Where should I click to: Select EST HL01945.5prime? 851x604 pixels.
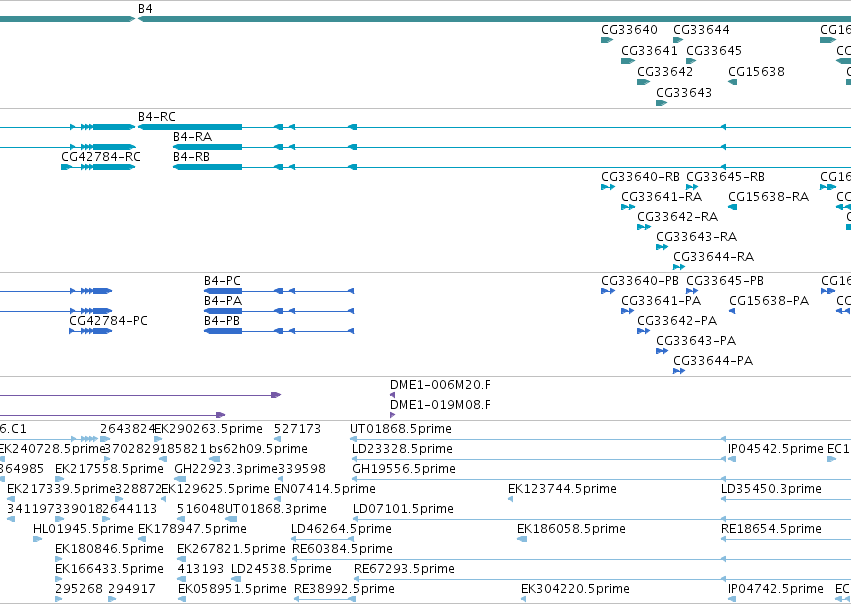pos(83,529)
